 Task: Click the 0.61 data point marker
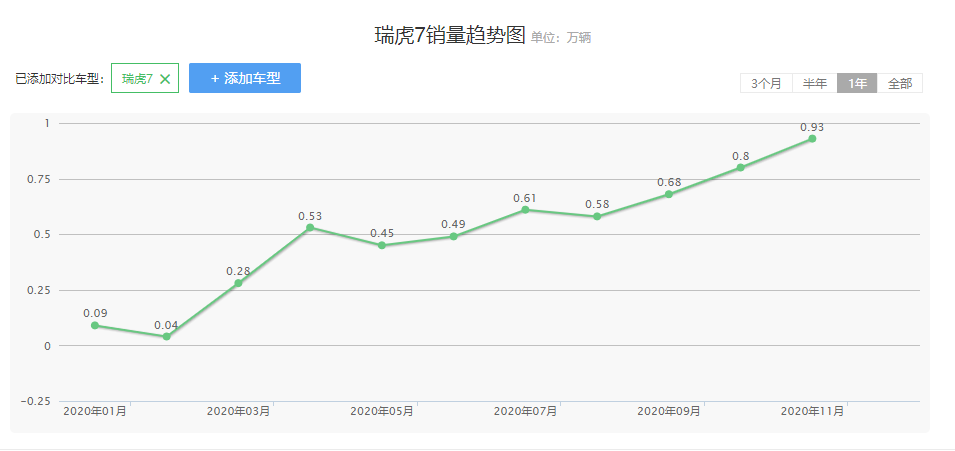[525, 210]
